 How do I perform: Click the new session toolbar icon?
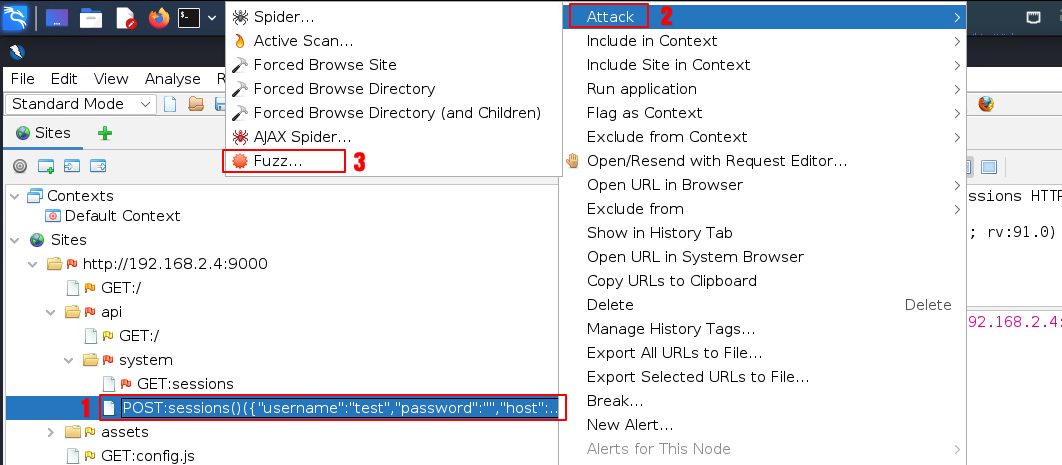pos(170,104)
